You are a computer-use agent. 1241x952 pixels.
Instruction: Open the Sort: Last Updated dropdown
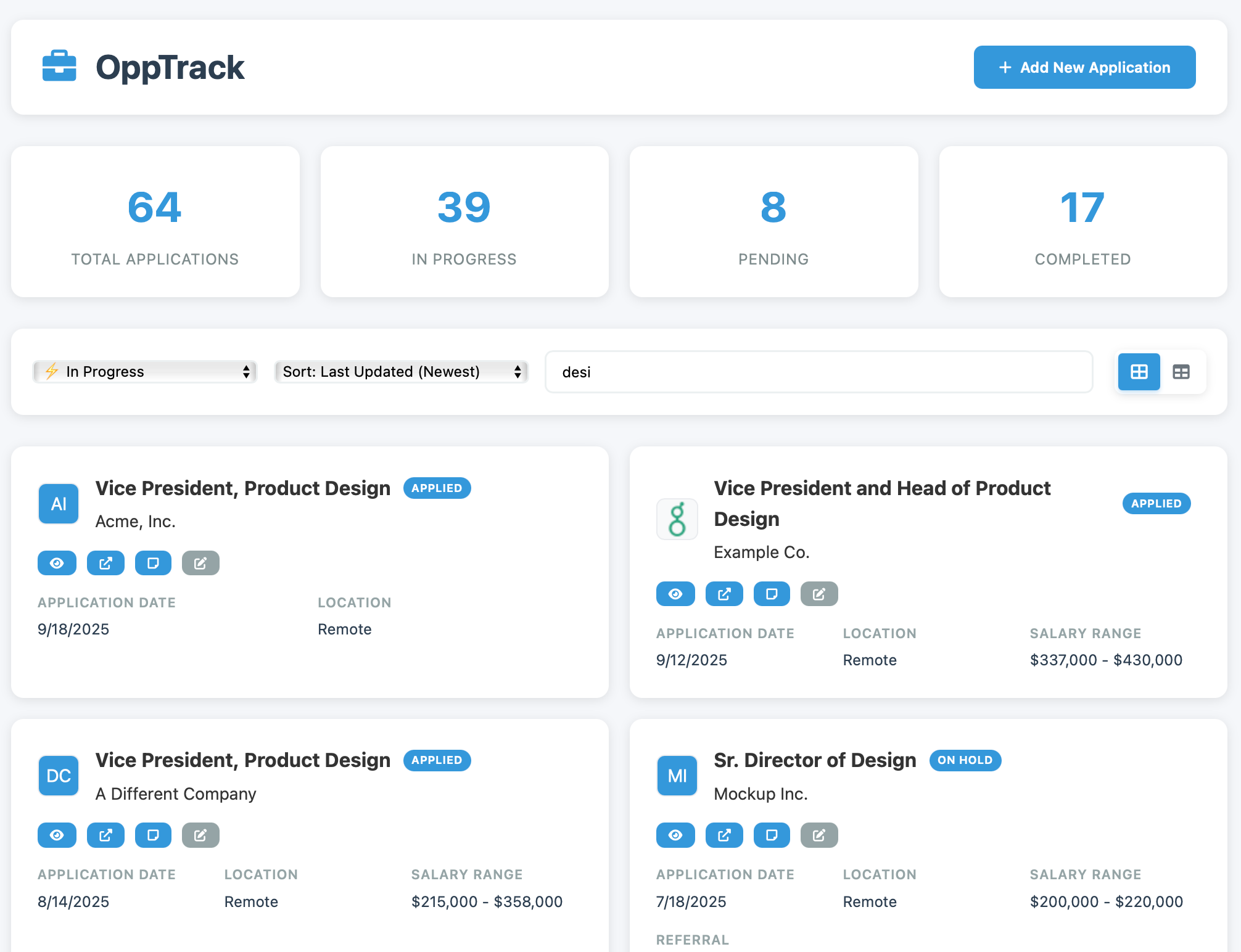(x=401, y=372)
